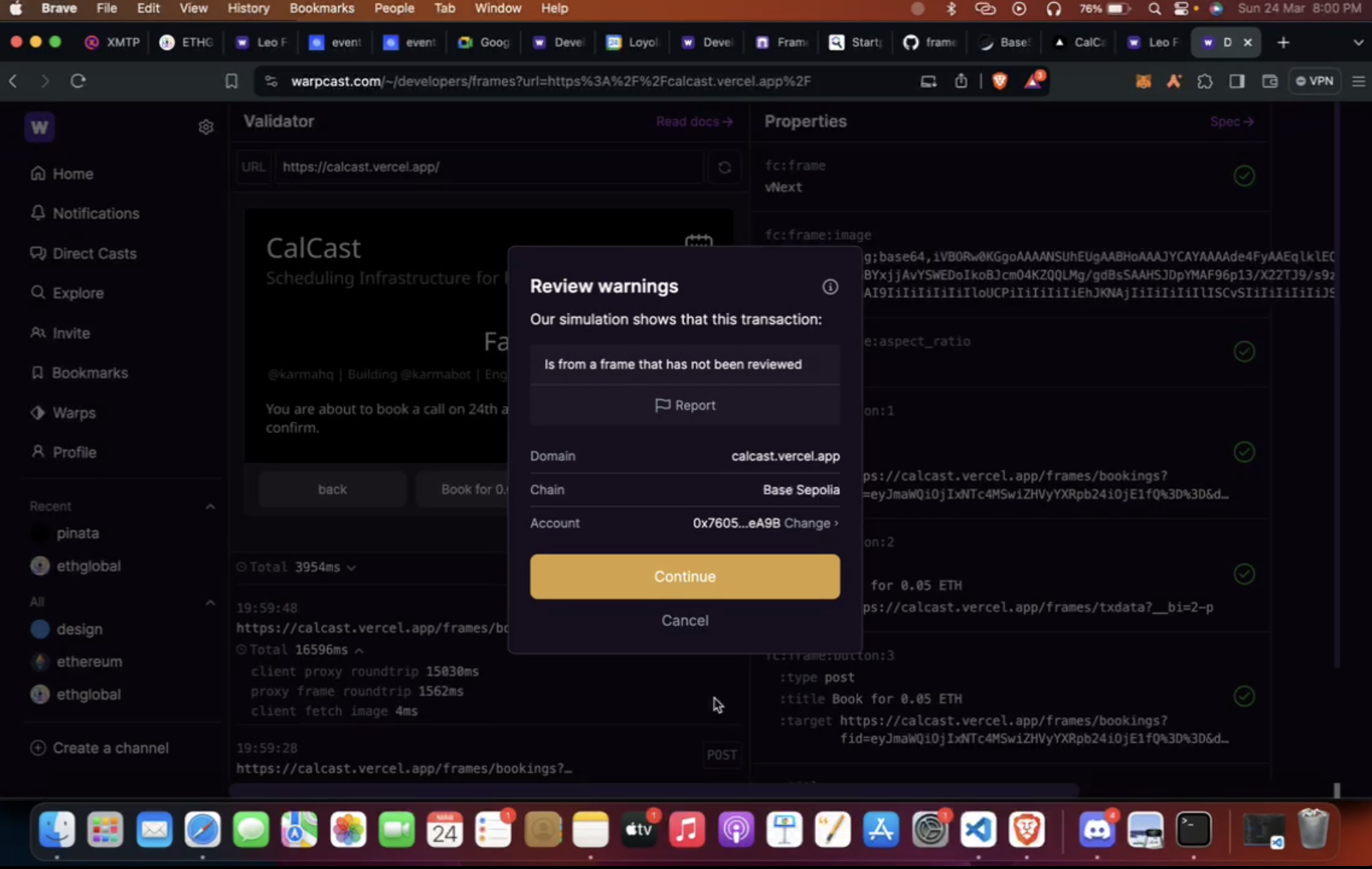The height and width of the screenshot is (869, 1372).
Task: Click the frame's back button
Action: click(x=332, y=490)
